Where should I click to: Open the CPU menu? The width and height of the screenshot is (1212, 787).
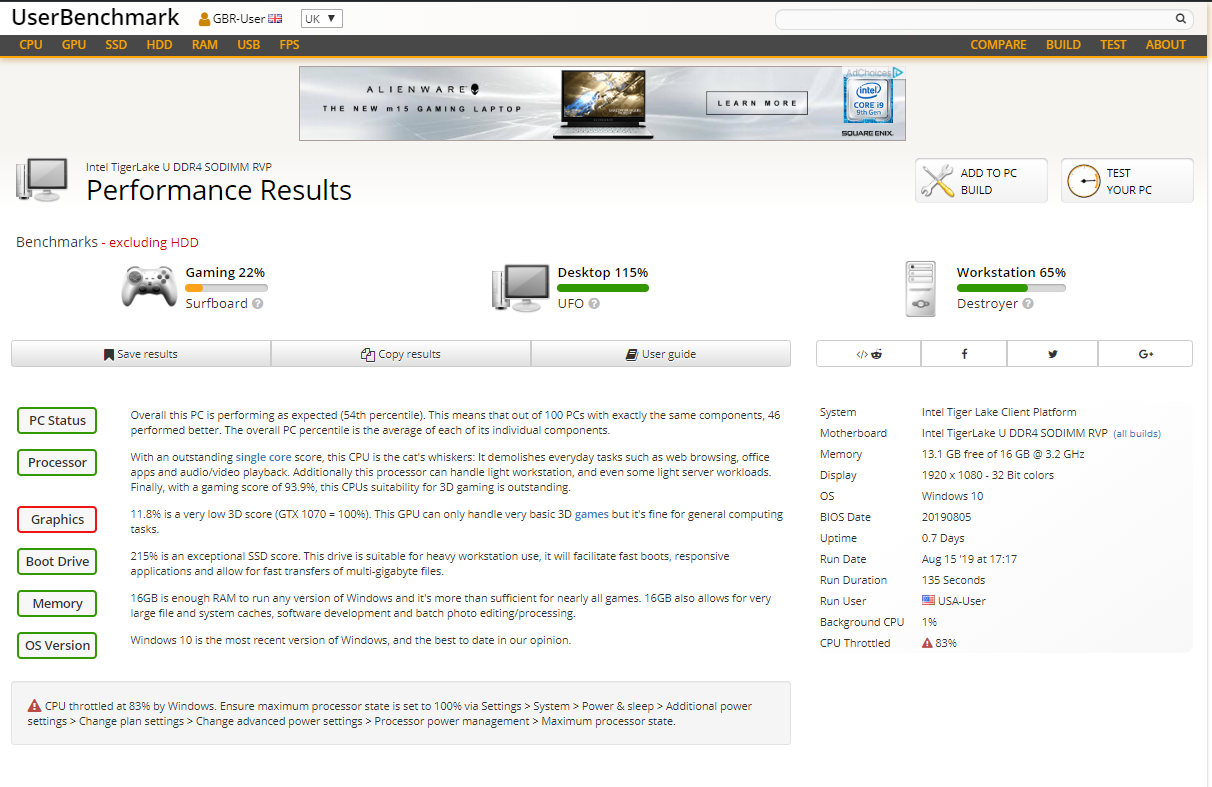click(x=31, y=45)
